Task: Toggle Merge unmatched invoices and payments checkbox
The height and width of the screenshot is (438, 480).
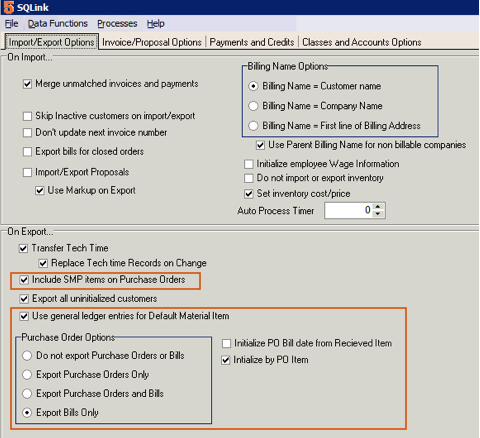Action: [27, 84]
